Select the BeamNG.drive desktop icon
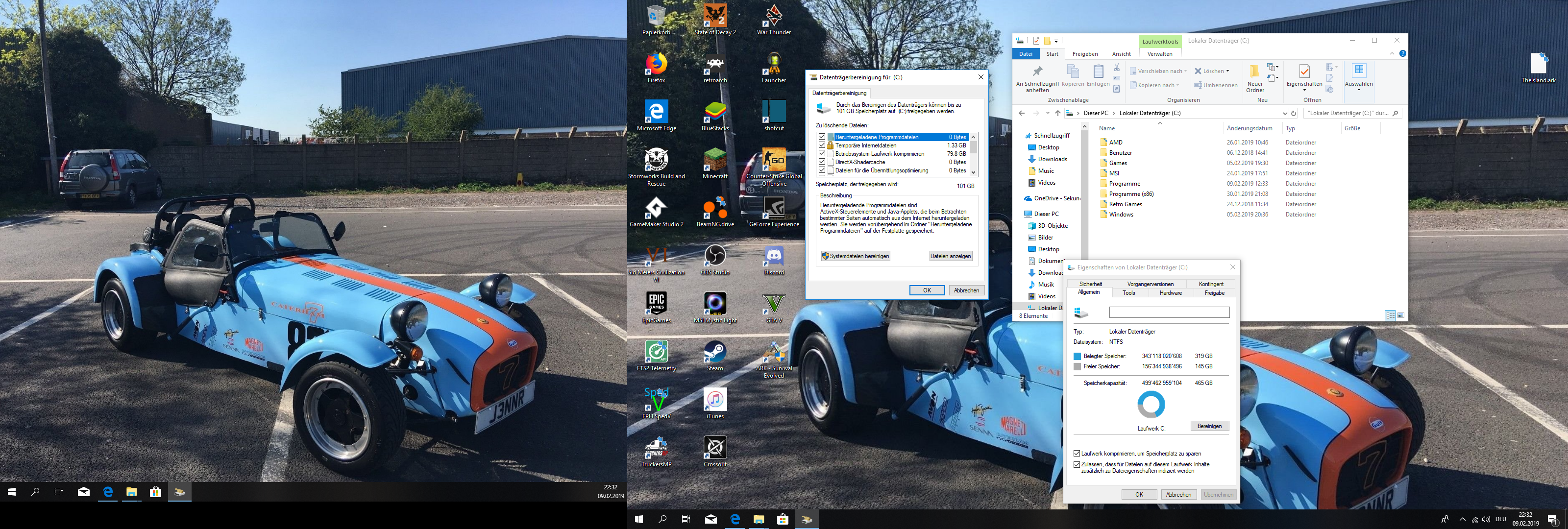 715,212
